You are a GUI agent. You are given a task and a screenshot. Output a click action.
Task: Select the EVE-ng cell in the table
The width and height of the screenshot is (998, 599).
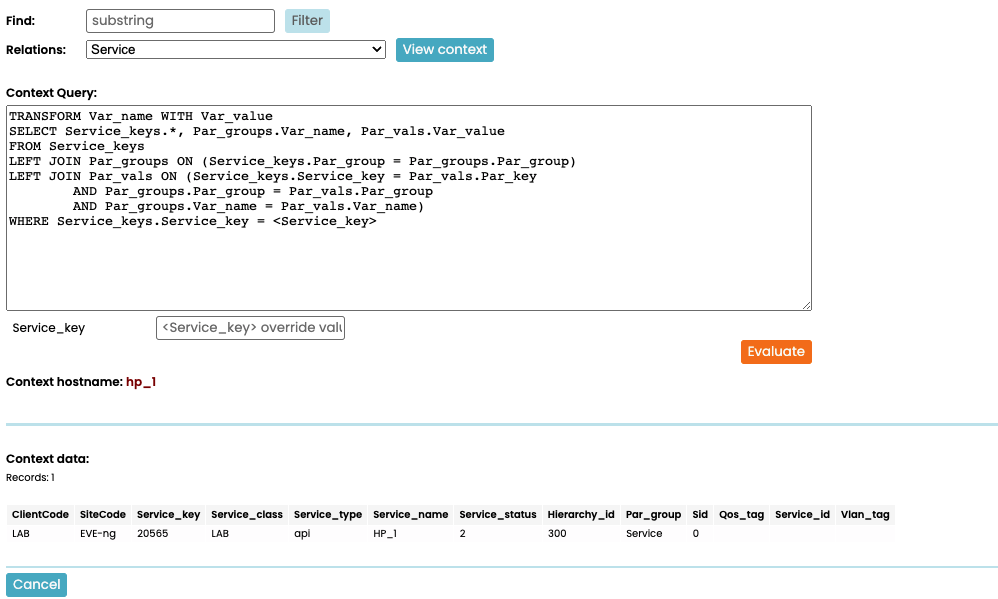click(x=98, y=534)
